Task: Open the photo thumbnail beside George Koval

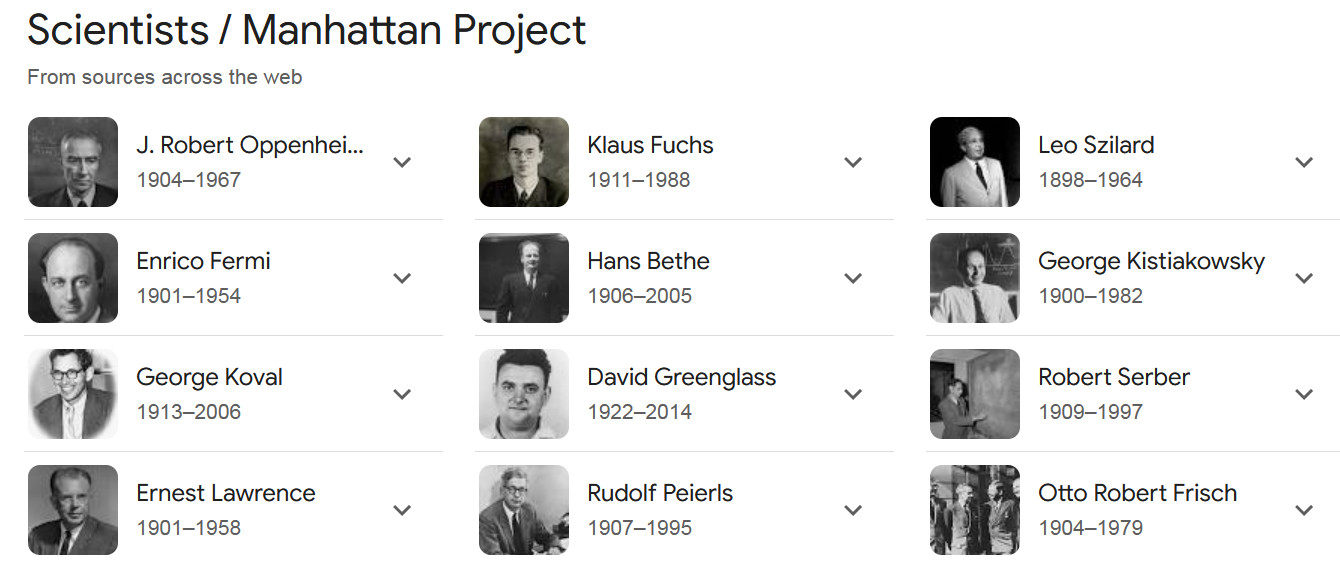Action: 73,394
